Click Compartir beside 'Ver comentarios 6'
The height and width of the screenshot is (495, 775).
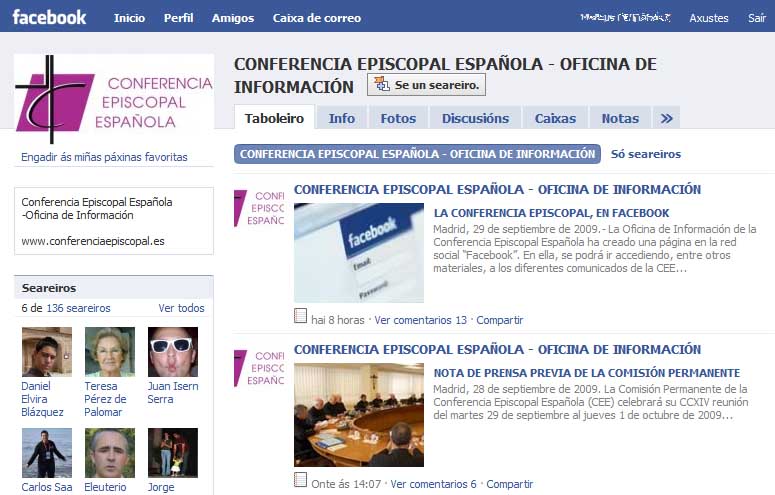click(x=510, y=484)
